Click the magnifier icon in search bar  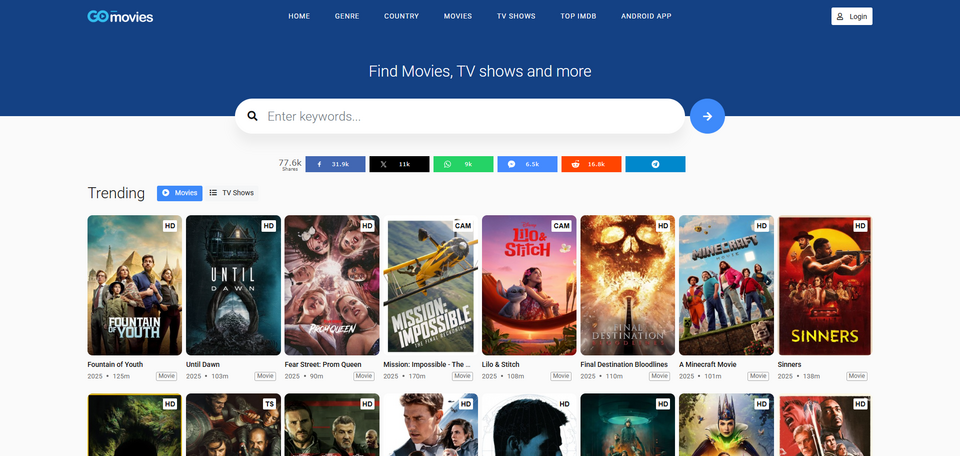point(252,116)
